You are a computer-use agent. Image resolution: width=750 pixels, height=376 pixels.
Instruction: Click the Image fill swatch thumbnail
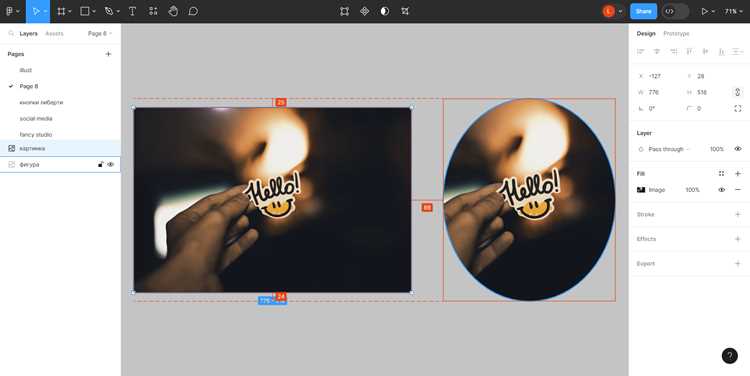(x=641, y=190)
